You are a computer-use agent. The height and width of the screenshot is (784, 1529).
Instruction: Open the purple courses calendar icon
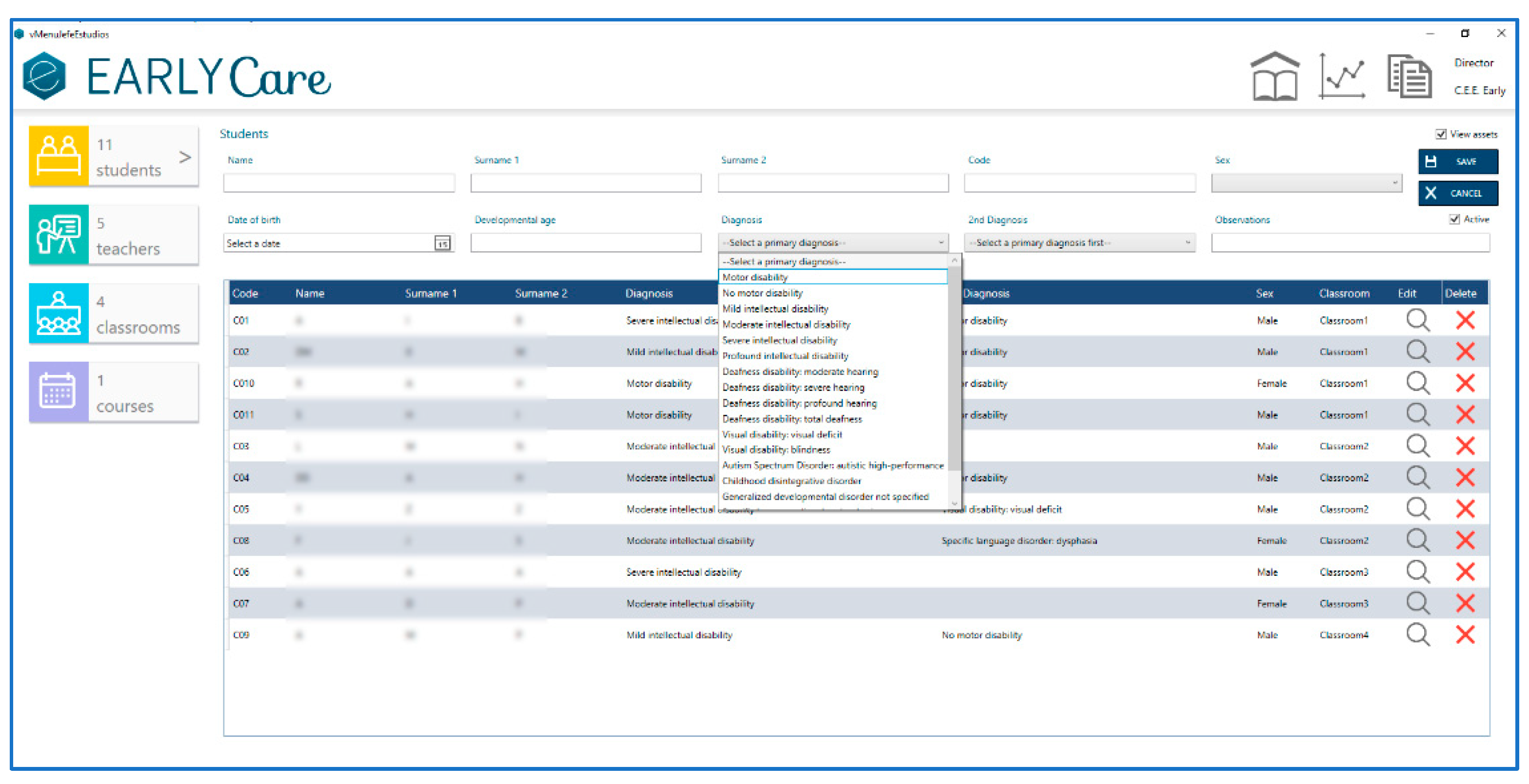[x=58, y=392]
